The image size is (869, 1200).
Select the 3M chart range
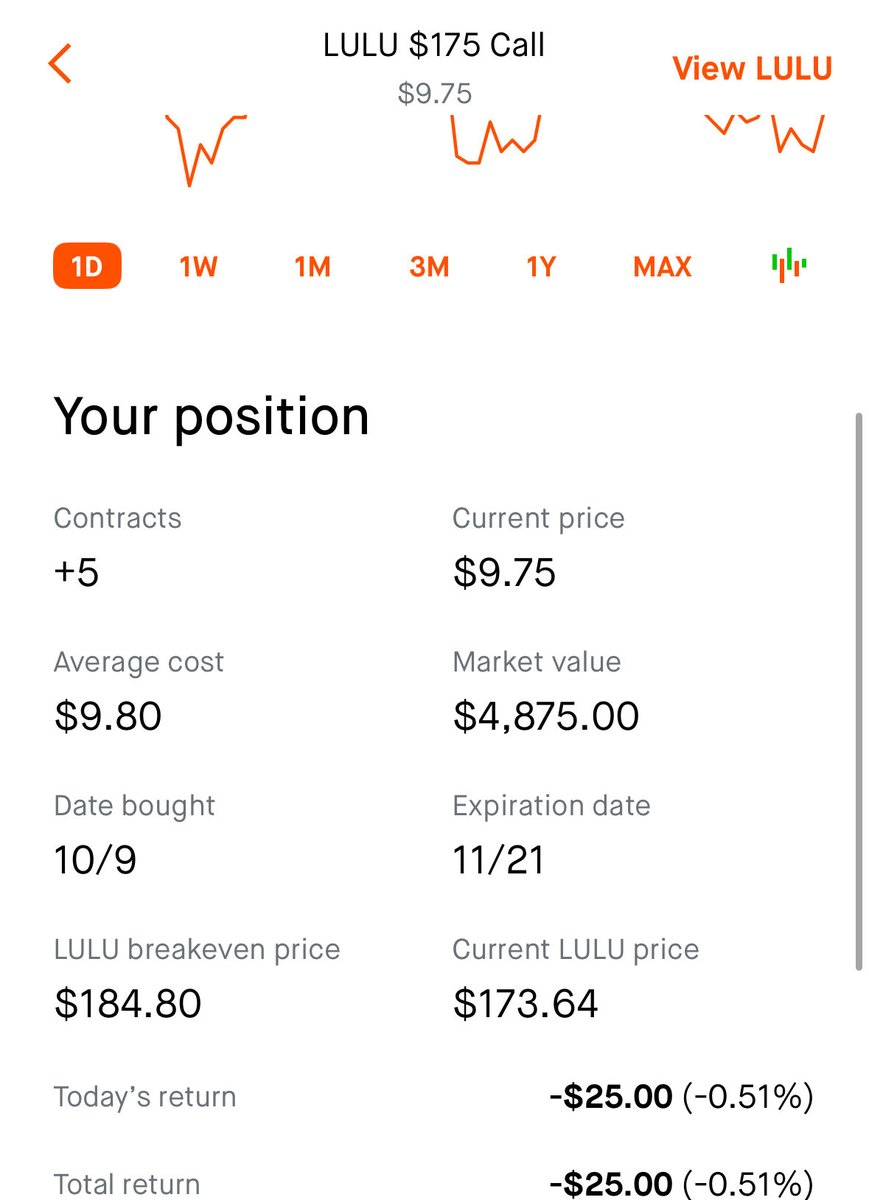(428, 267)
